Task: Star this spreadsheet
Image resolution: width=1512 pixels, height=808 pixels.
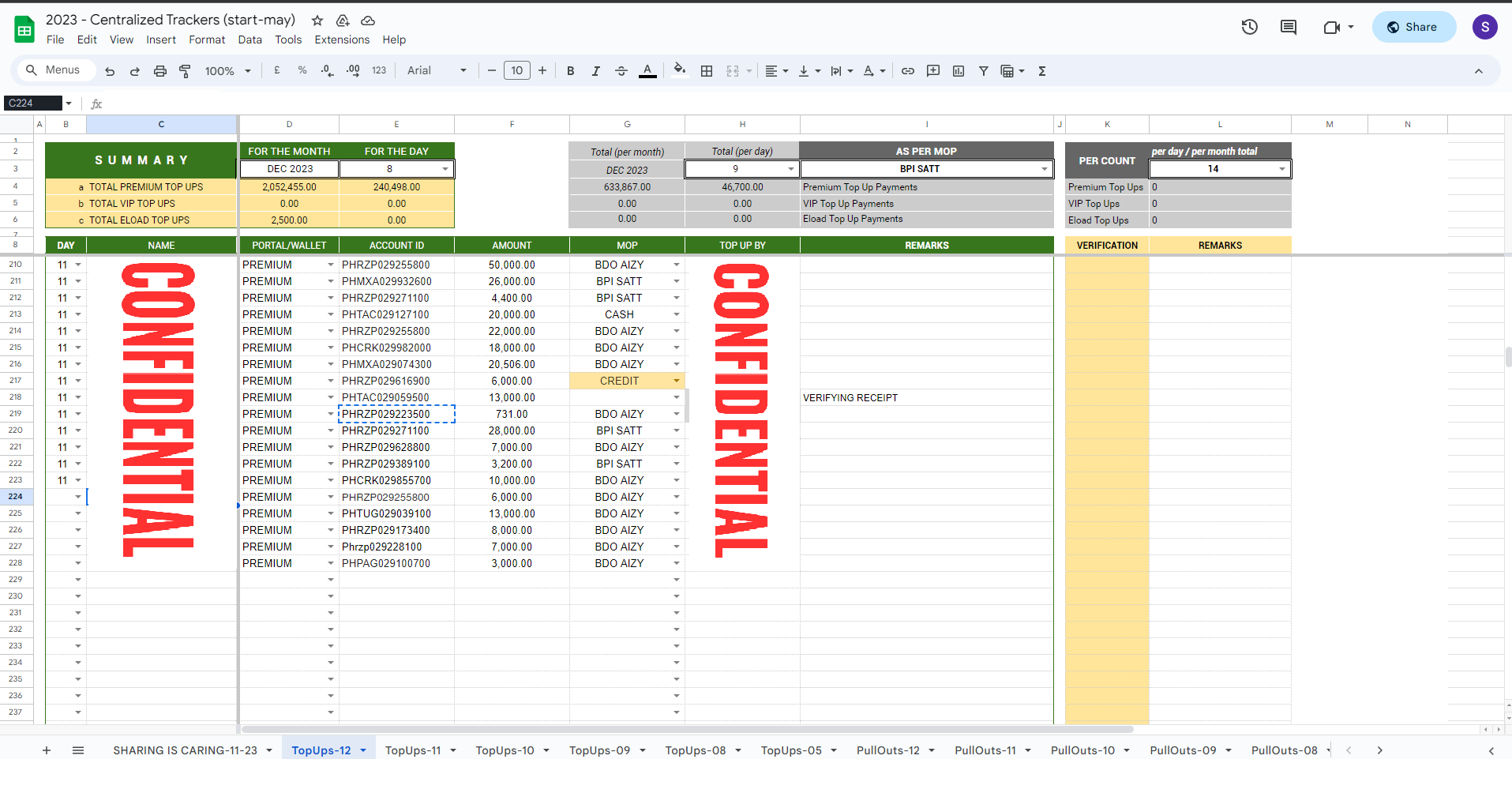Action: coord(317,21)
